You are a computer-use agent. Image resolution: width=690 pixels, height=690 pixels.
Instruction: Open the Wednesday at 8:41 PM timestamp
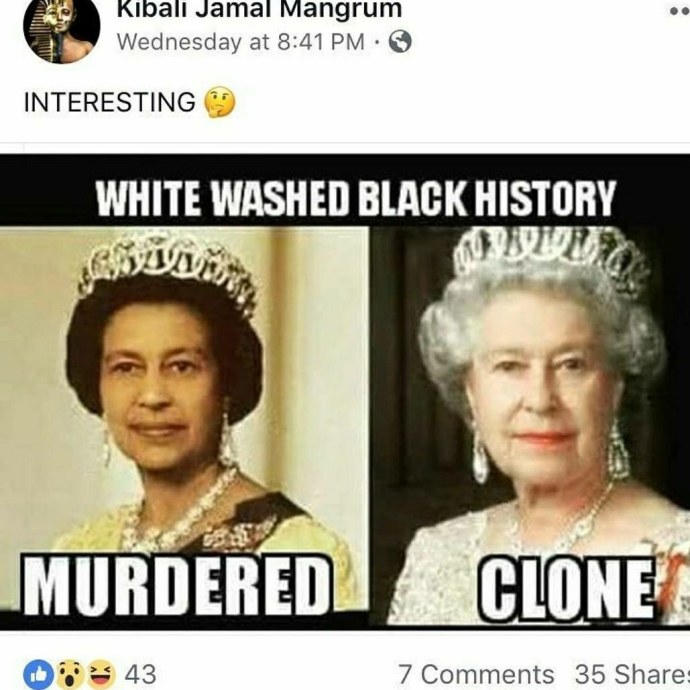point(241,42)
